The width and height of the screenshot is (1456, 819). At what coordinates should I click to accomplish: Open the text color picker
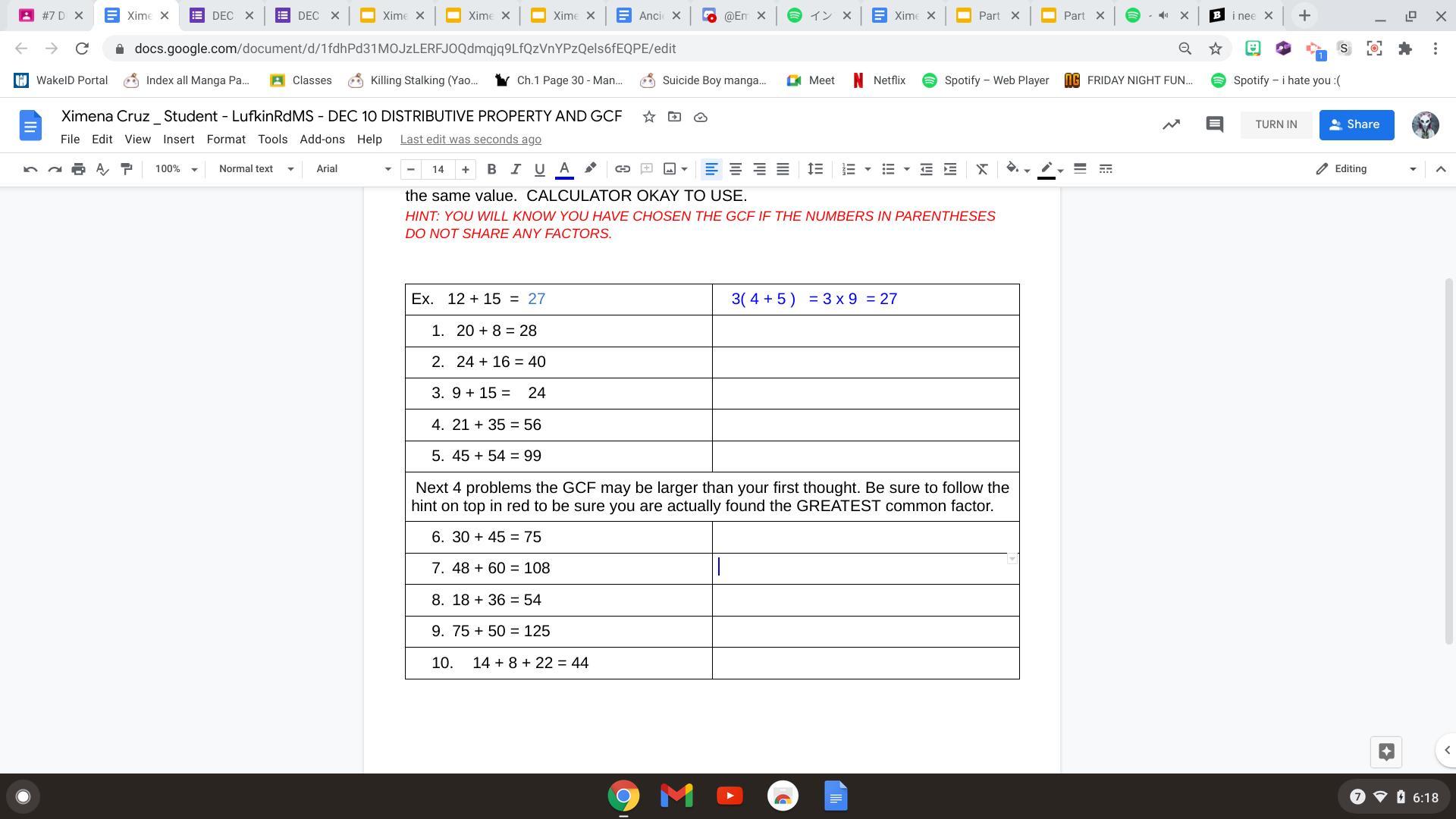[x=564, y=169]
